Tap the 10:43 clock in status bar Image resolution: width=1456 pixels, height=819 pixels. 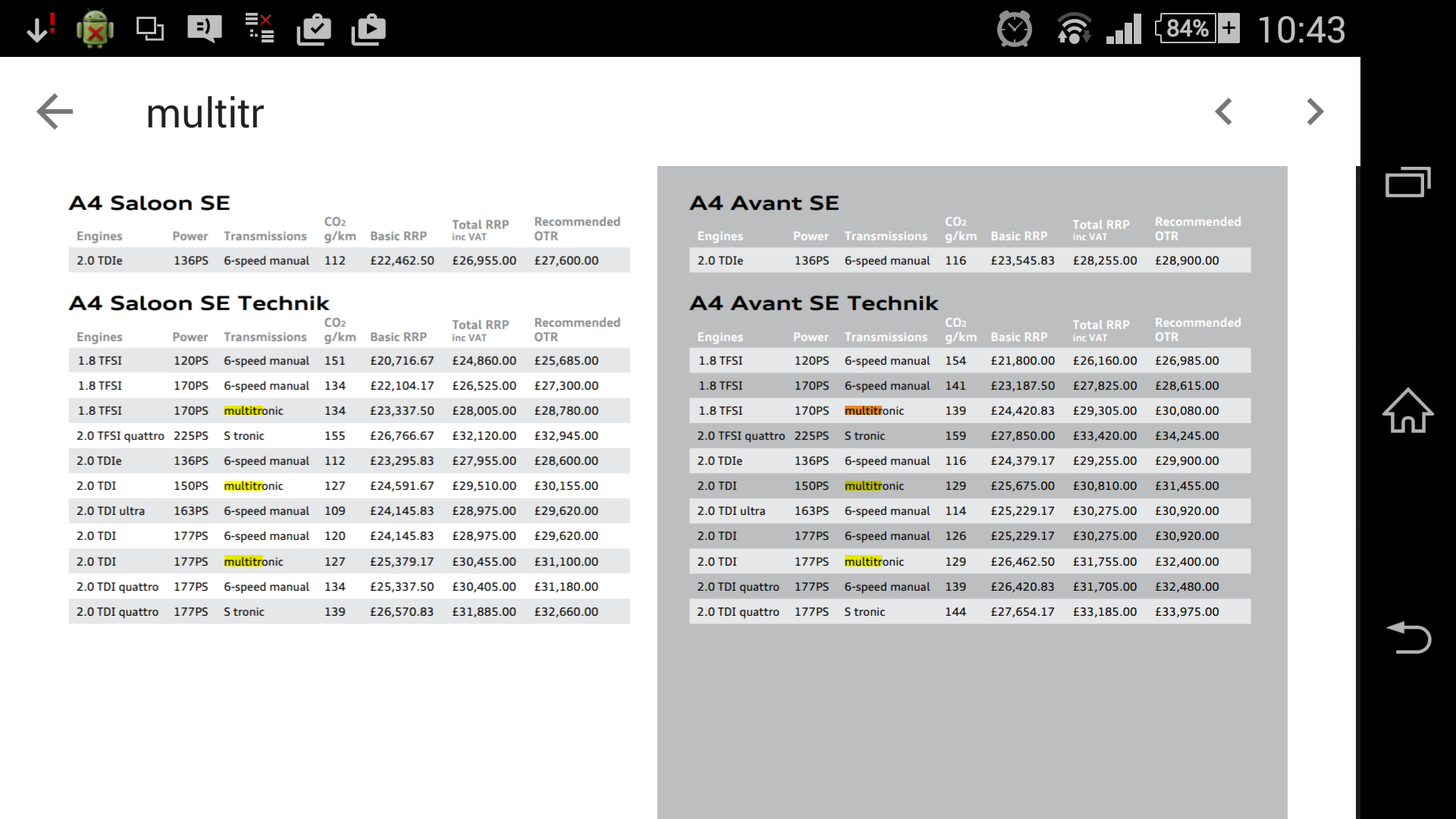click(x=1301, y=30)
